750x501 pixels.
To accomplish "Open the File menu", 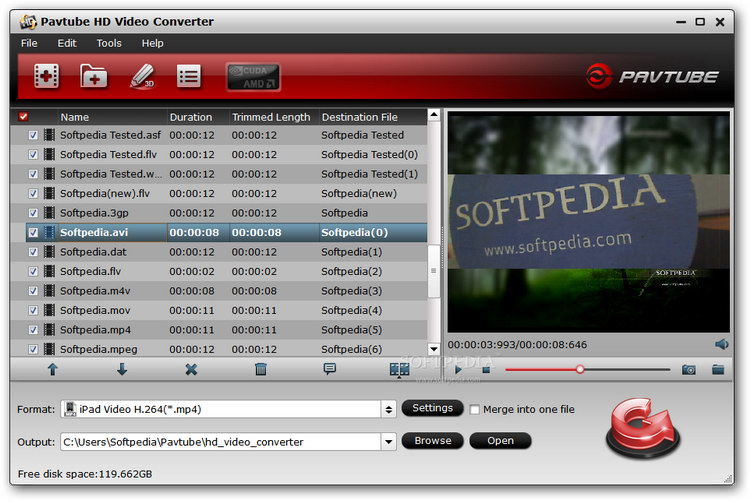I will pyautogui.click(x=29, y=44).
